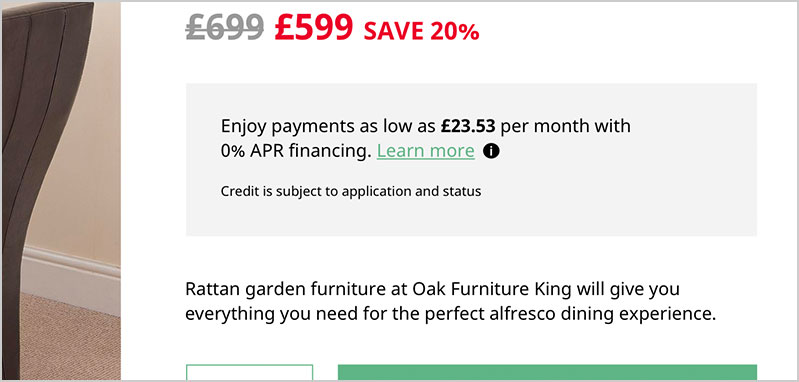Click the carpet area of product photo

70,339
